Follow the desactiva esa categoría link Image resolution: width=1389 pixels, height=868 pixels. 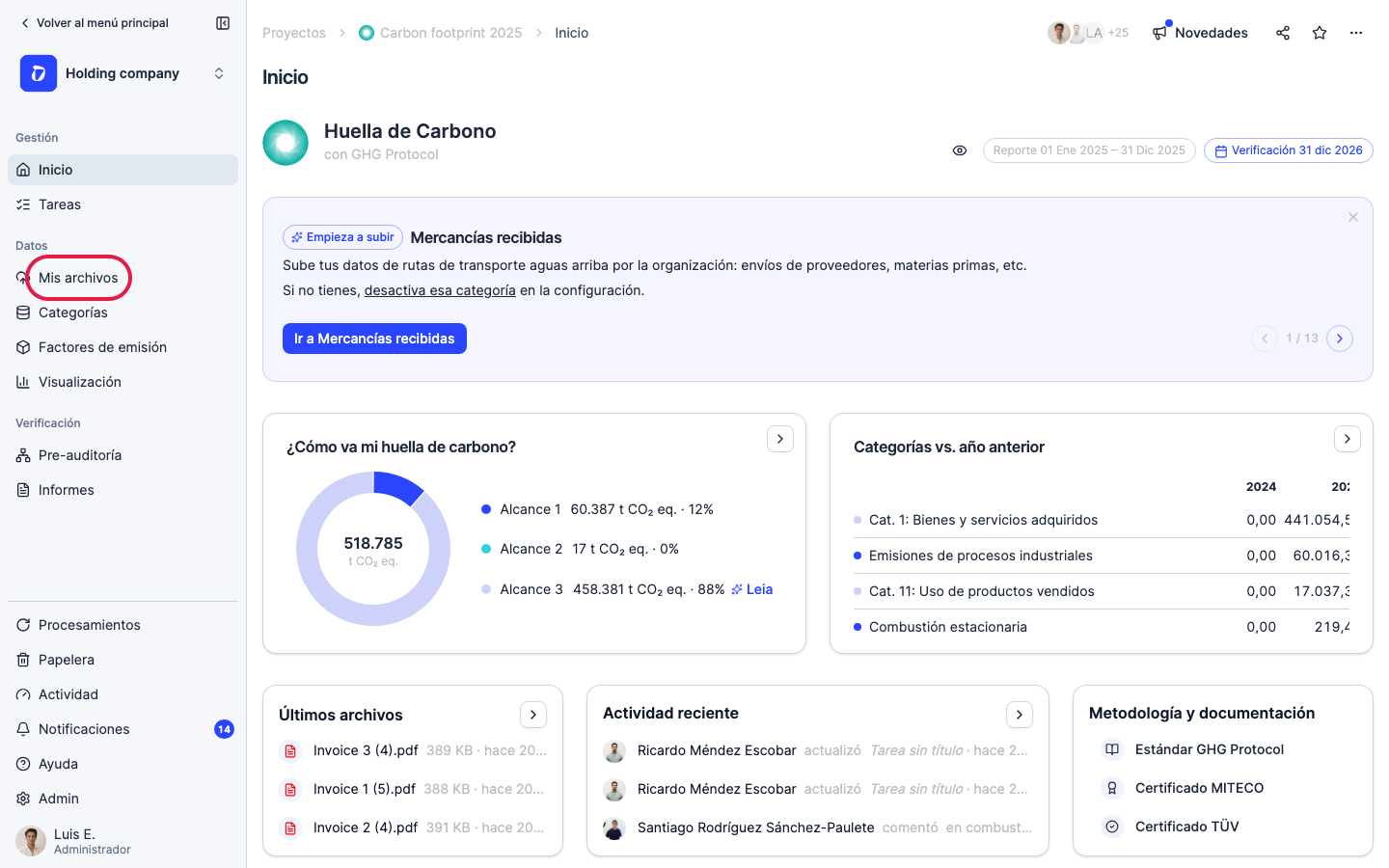click(440, 290)
